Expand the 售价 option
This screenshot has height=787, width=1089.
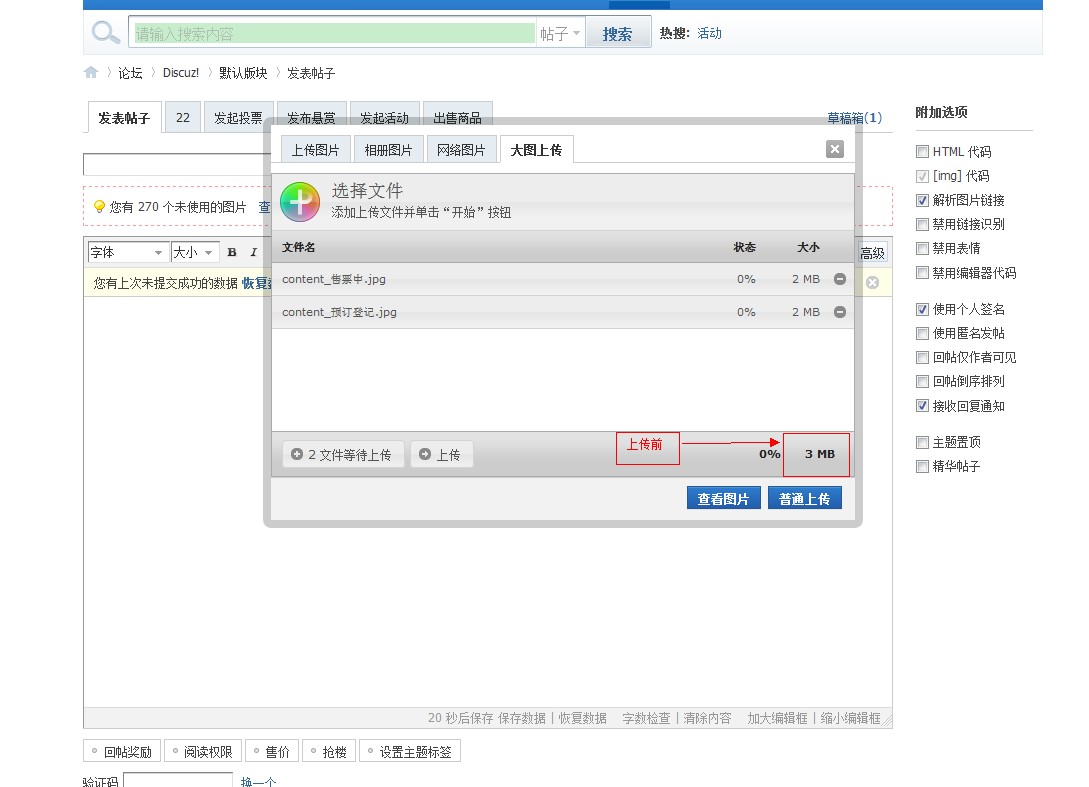click(272, 752)
